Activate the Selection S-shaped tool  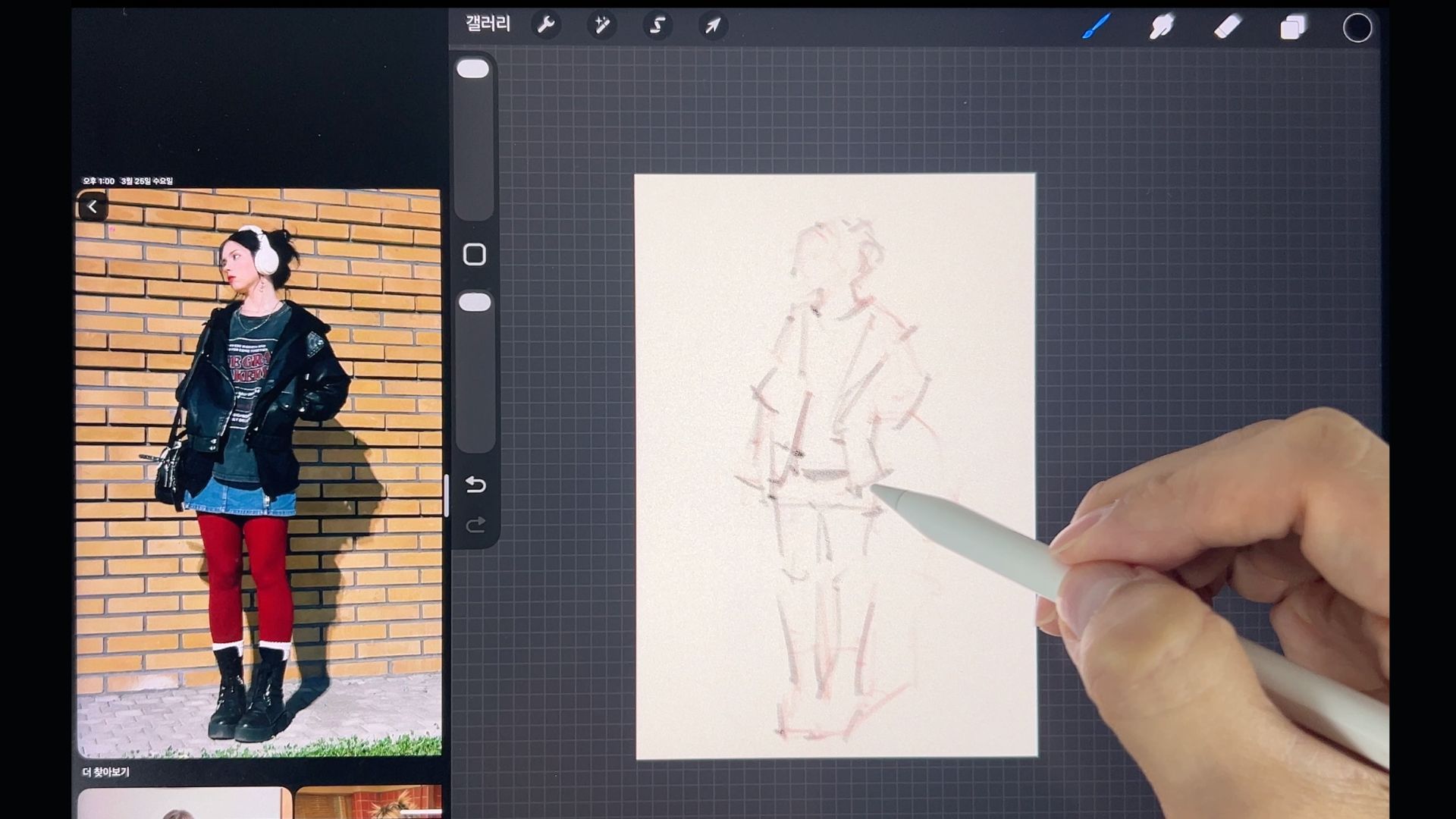click(657, 26)
